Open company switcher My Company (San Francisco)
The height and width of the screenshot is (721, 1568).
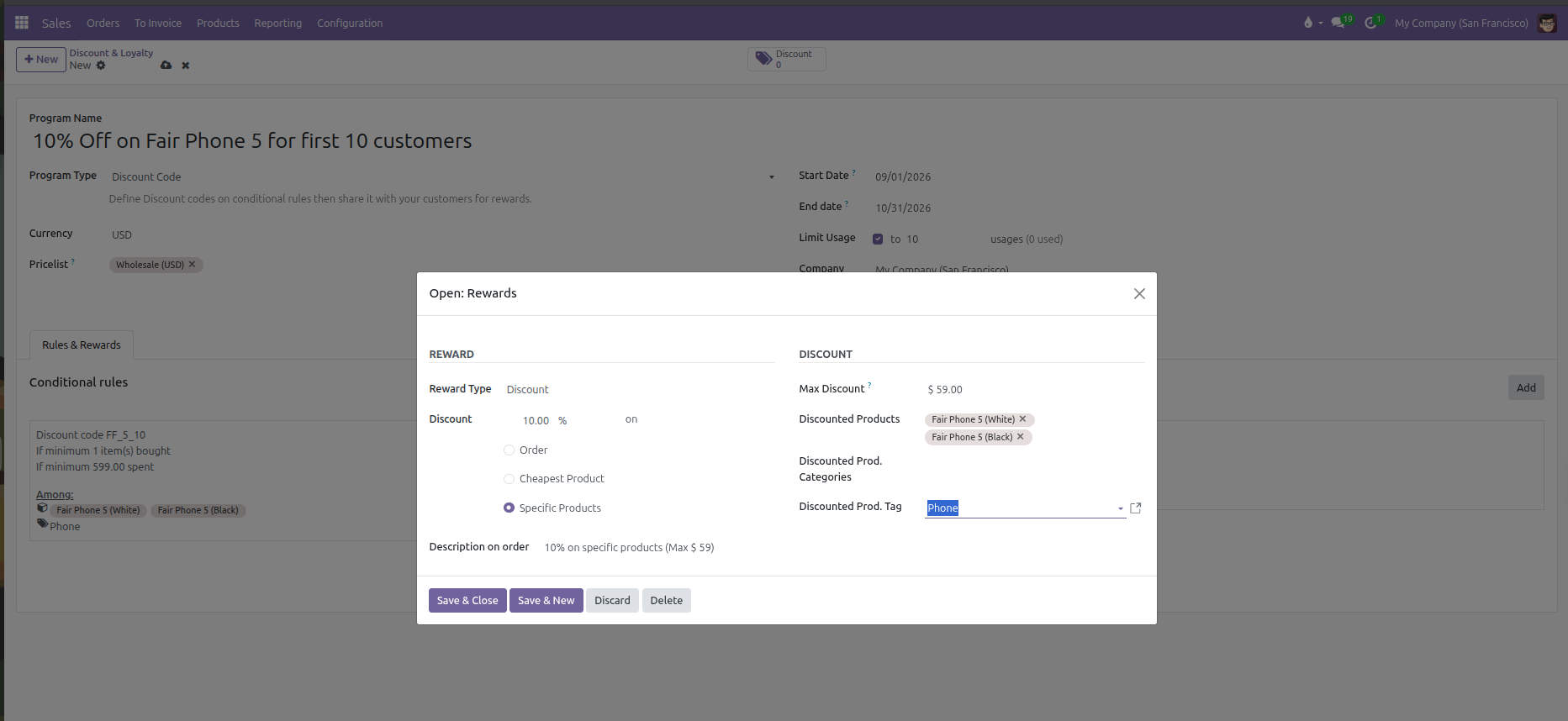[1461, 23]
